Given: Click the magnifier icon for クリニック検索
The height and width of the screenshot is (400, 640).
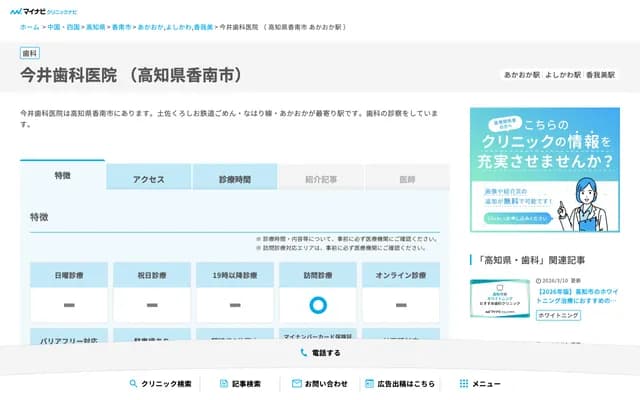Looking at the screenshot, I should [133, 383].
